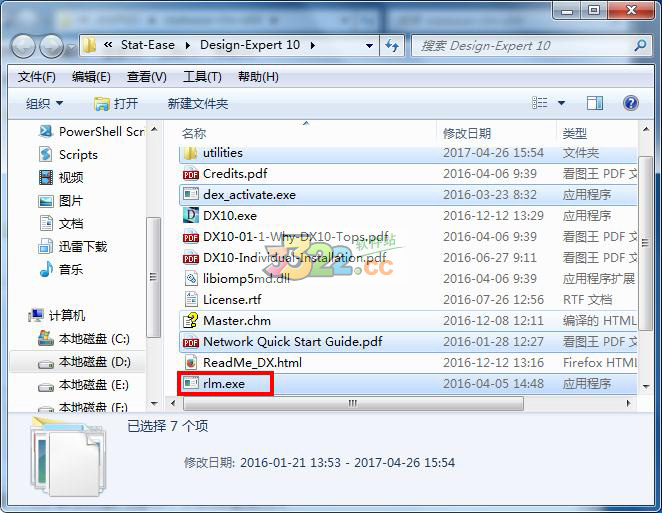Click the Videos (视频) library icon
The image size is (662, 513).
(46, 178)
